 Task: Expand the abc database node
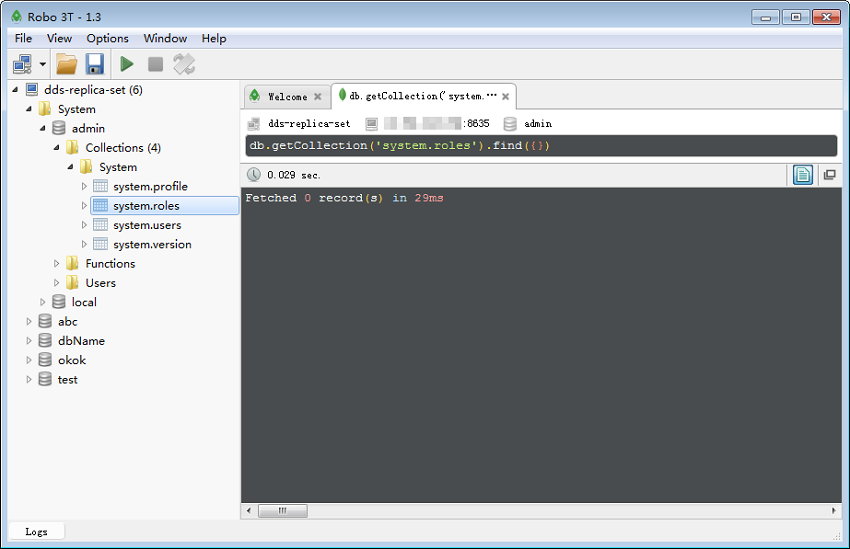(x=29, y=322)
